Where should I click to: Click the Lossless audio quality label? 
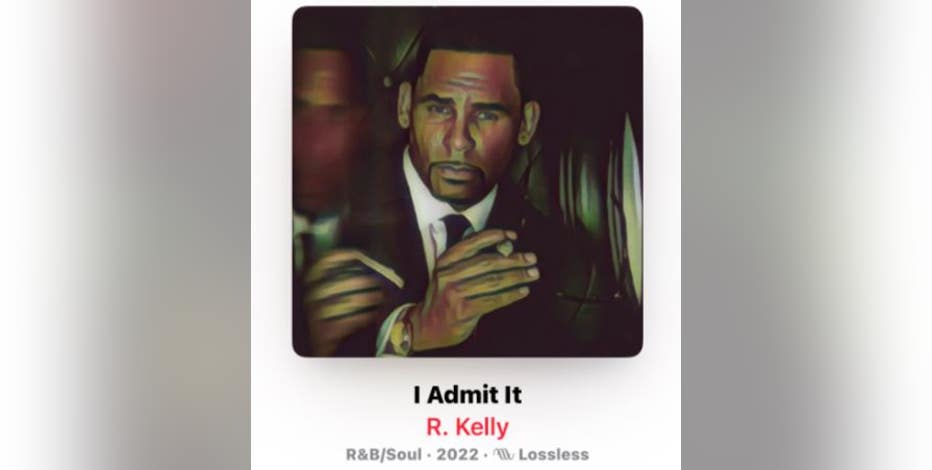point(553,455)
